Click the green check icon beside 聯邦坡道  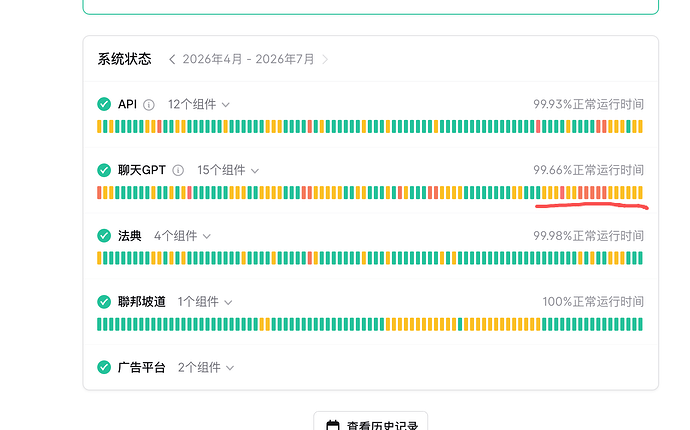pyautogui.click(x=104, y=301)
